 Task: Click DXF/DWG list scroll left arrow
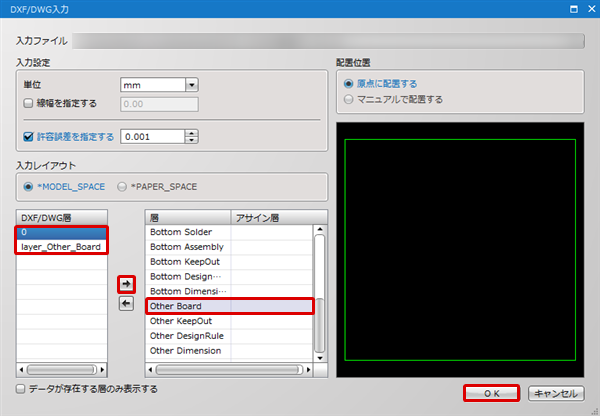click(21, 370)
